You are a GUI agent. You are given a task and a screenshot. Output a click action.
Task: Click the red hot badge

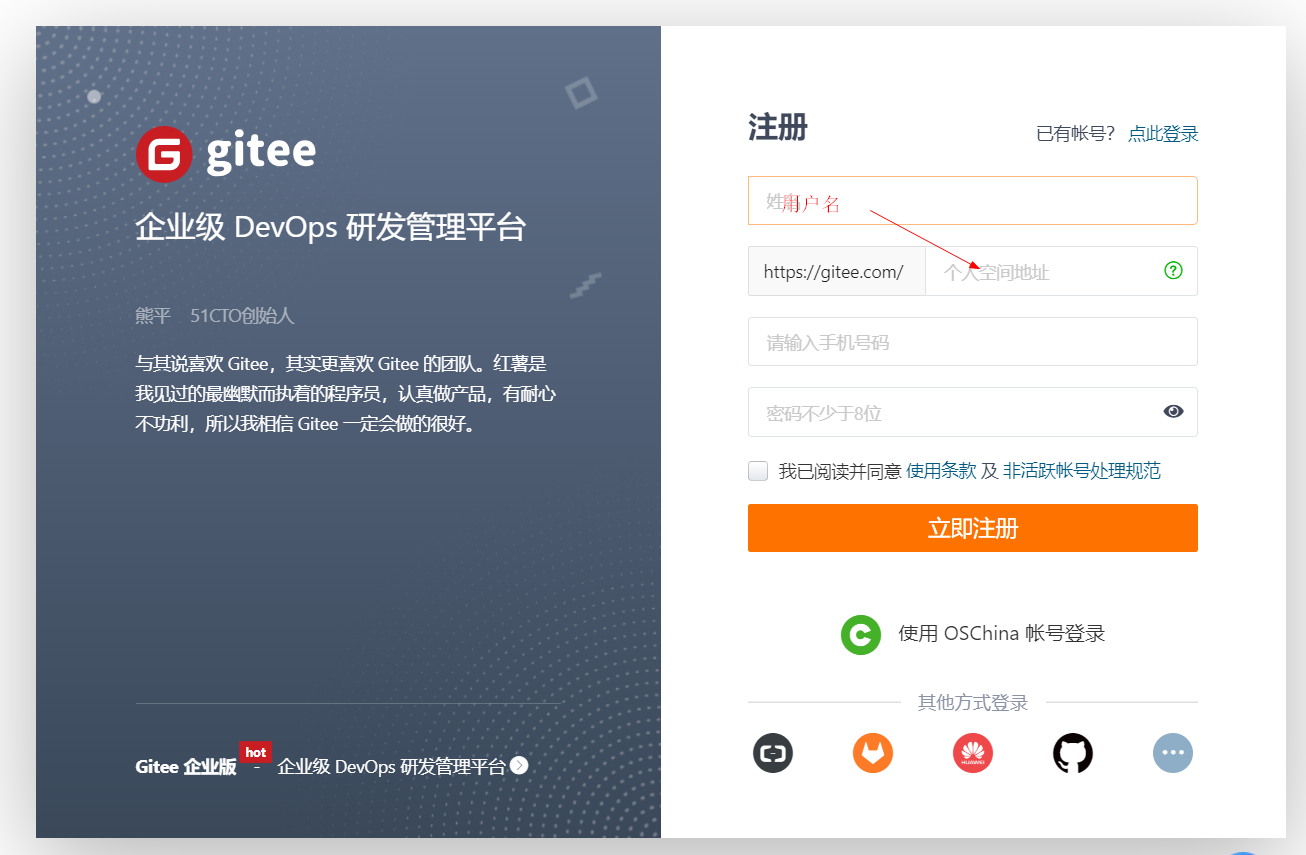pos(256,752)
